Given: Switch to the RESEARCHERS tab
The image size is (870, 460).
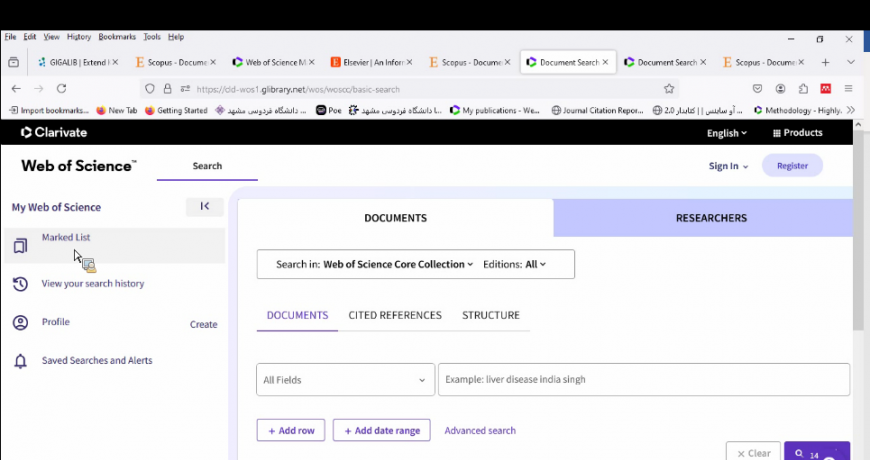Looking at the screenshot, I should pyautogui.click(x=703, y=218).
